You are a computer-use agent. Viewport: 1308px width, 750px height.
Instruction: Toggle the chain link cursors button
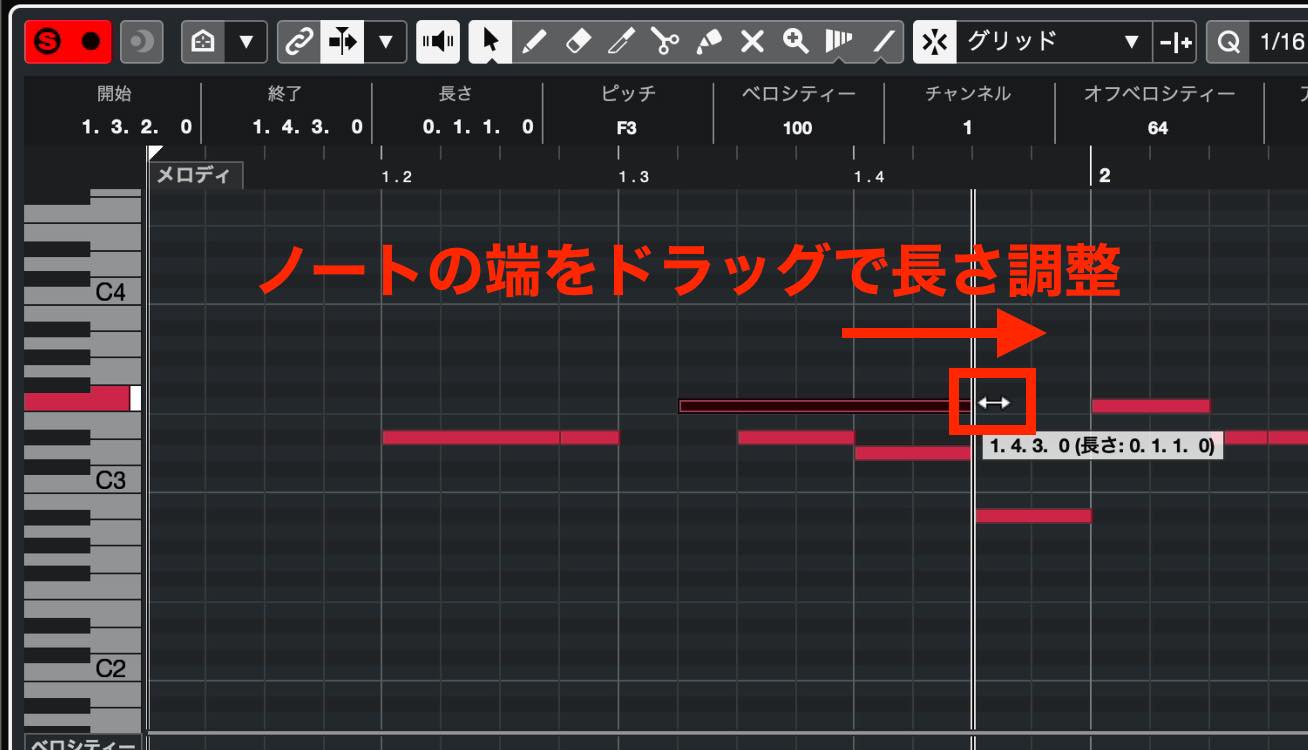(x=299, y=42)
